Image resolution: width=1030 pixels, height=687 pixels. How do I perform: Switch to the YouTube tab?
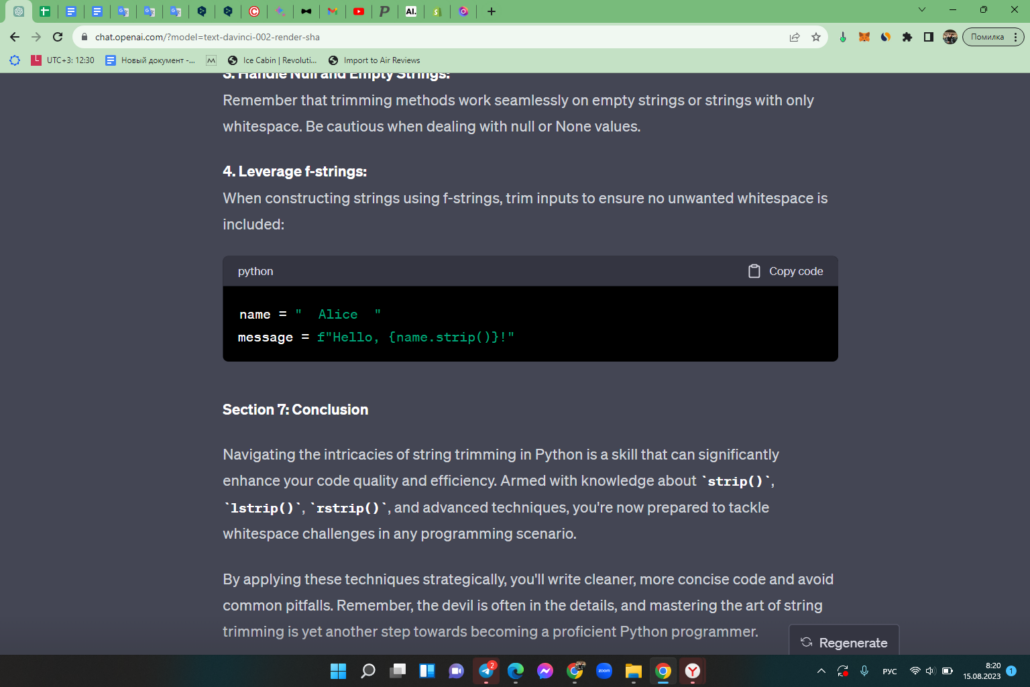pyautogui.click(x=359, y=11)
